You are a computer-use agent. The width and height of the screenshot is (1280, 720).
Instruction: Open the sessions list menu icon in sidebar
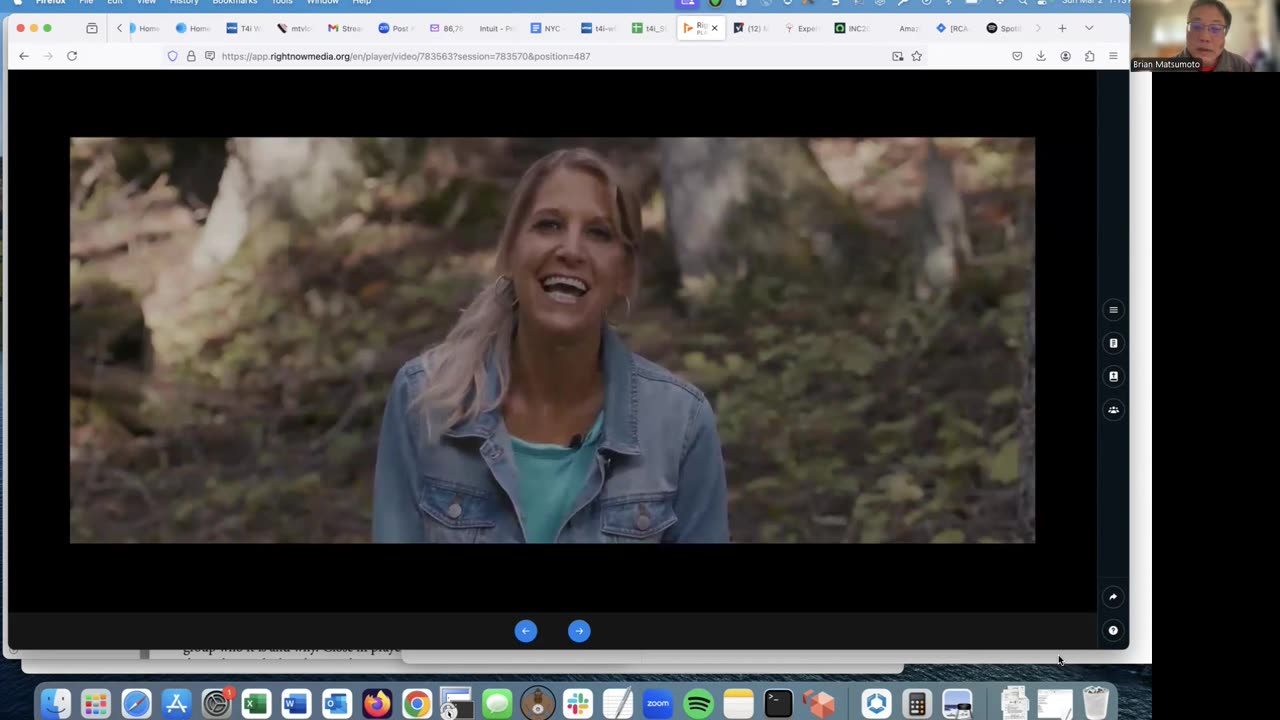1113,310
